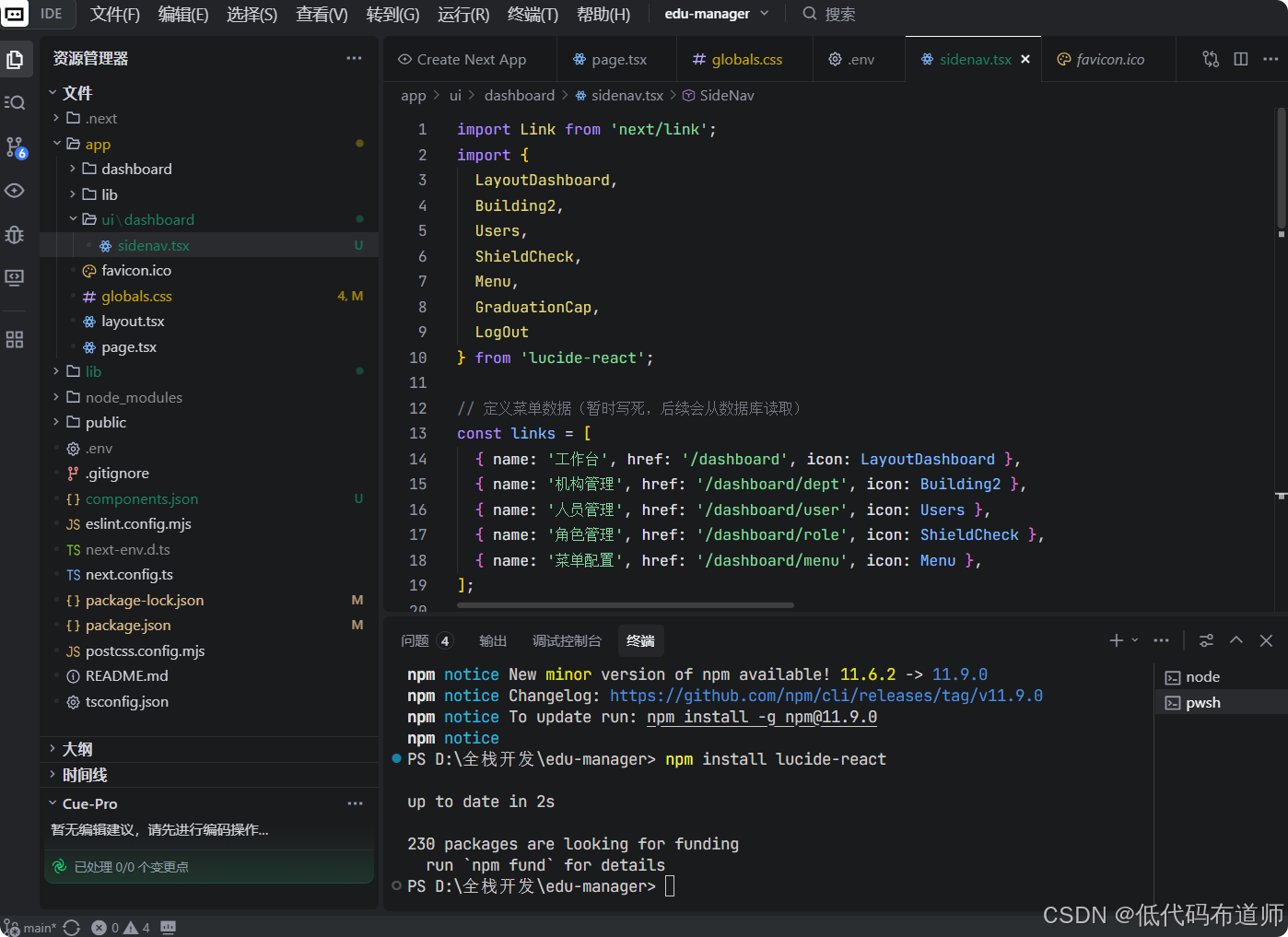The height and width of the screenshot is (937, 1288).
Task: Open editor more actions ellipsis menu
Action: click(x=1270, y=59)
